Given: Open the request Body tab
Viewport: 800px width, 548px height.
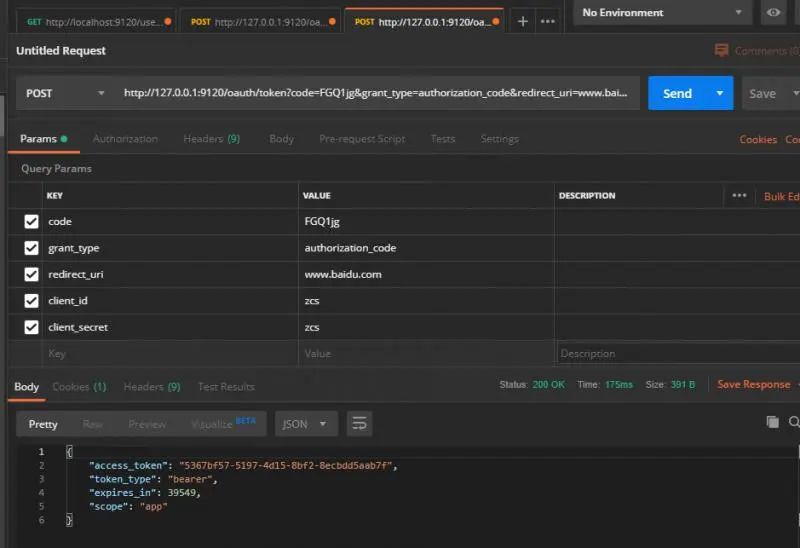Looking at the screenshot, I should coord(281,139).
